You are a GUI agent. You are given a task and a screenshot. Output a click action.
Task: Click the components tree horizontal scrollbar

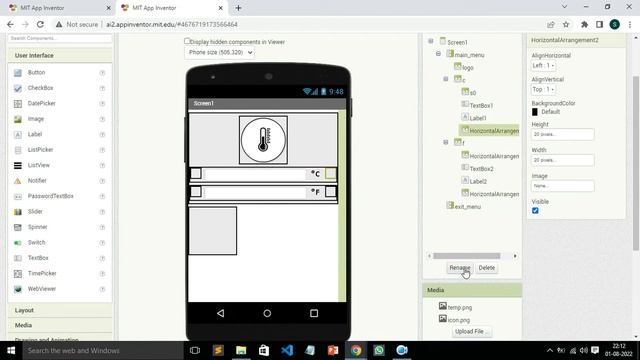[467, 256]
